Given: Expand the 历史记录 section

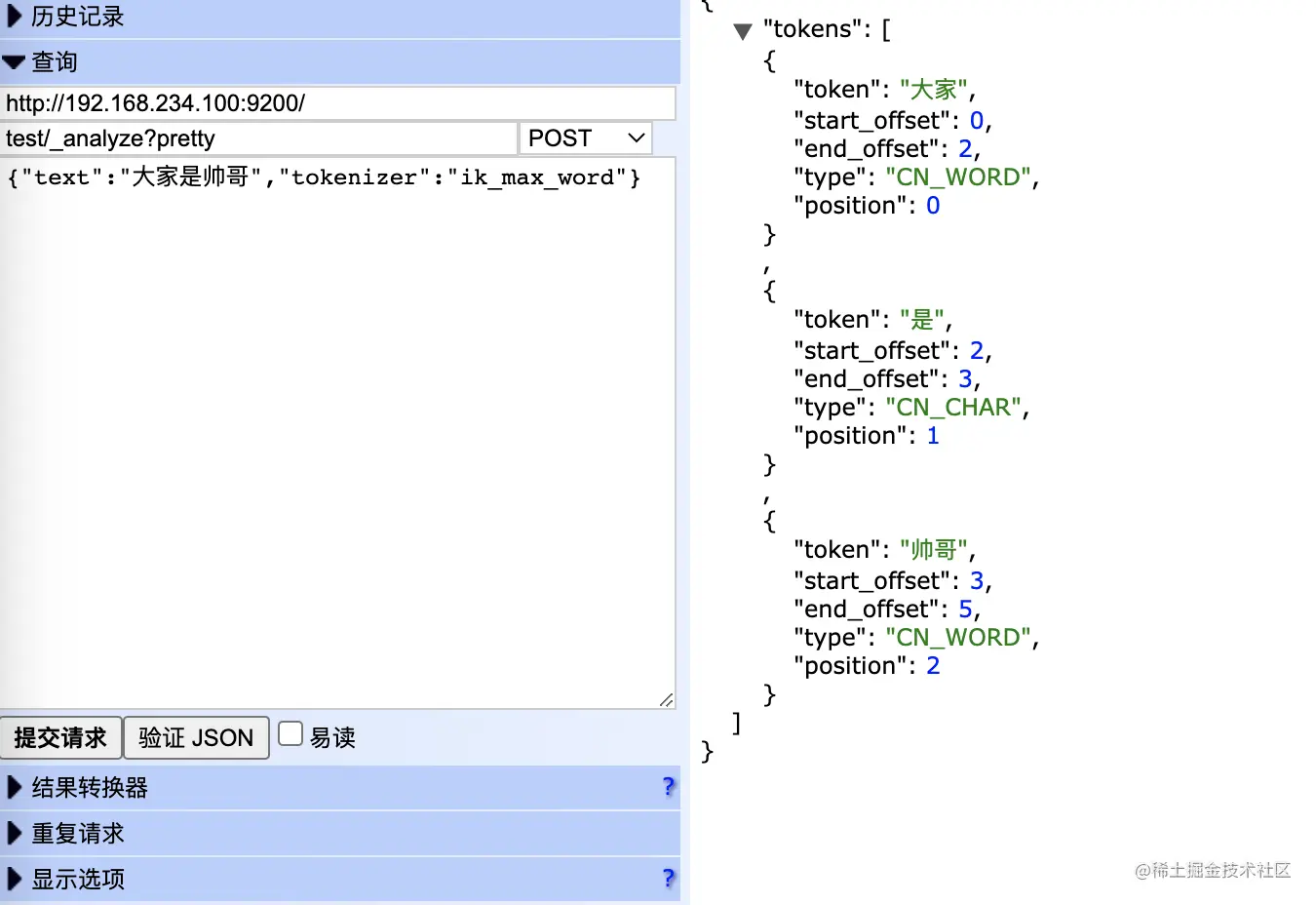Looking at the screenshot, I should pos(339,18).
